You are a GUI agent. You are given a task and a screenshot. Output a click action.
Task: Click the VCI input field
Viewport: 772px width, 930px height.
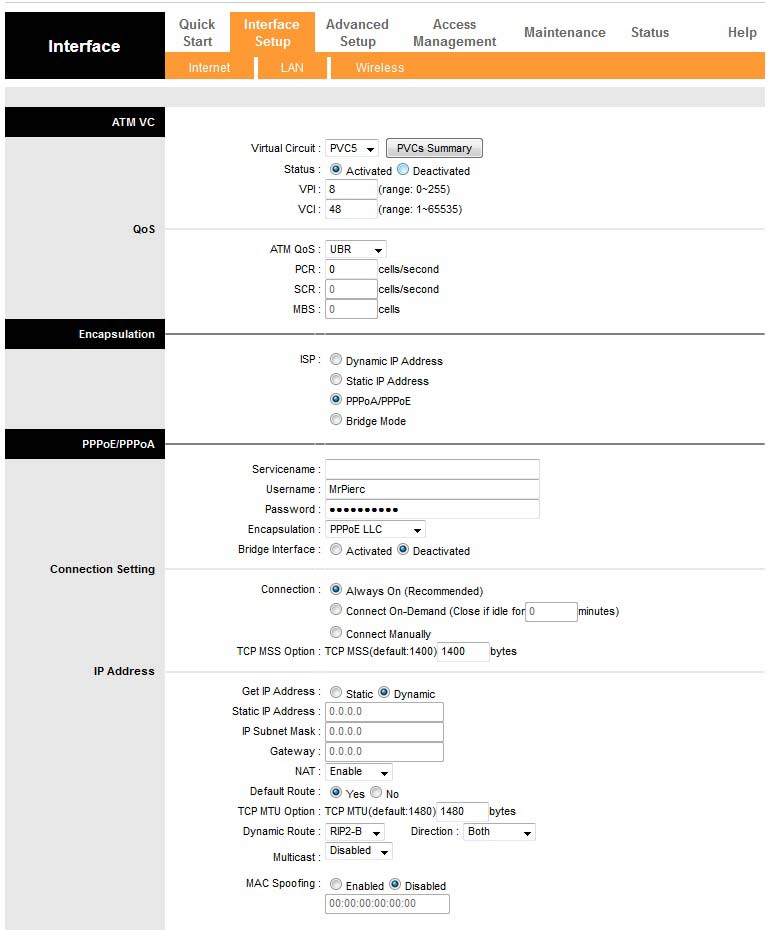(351, 209)
